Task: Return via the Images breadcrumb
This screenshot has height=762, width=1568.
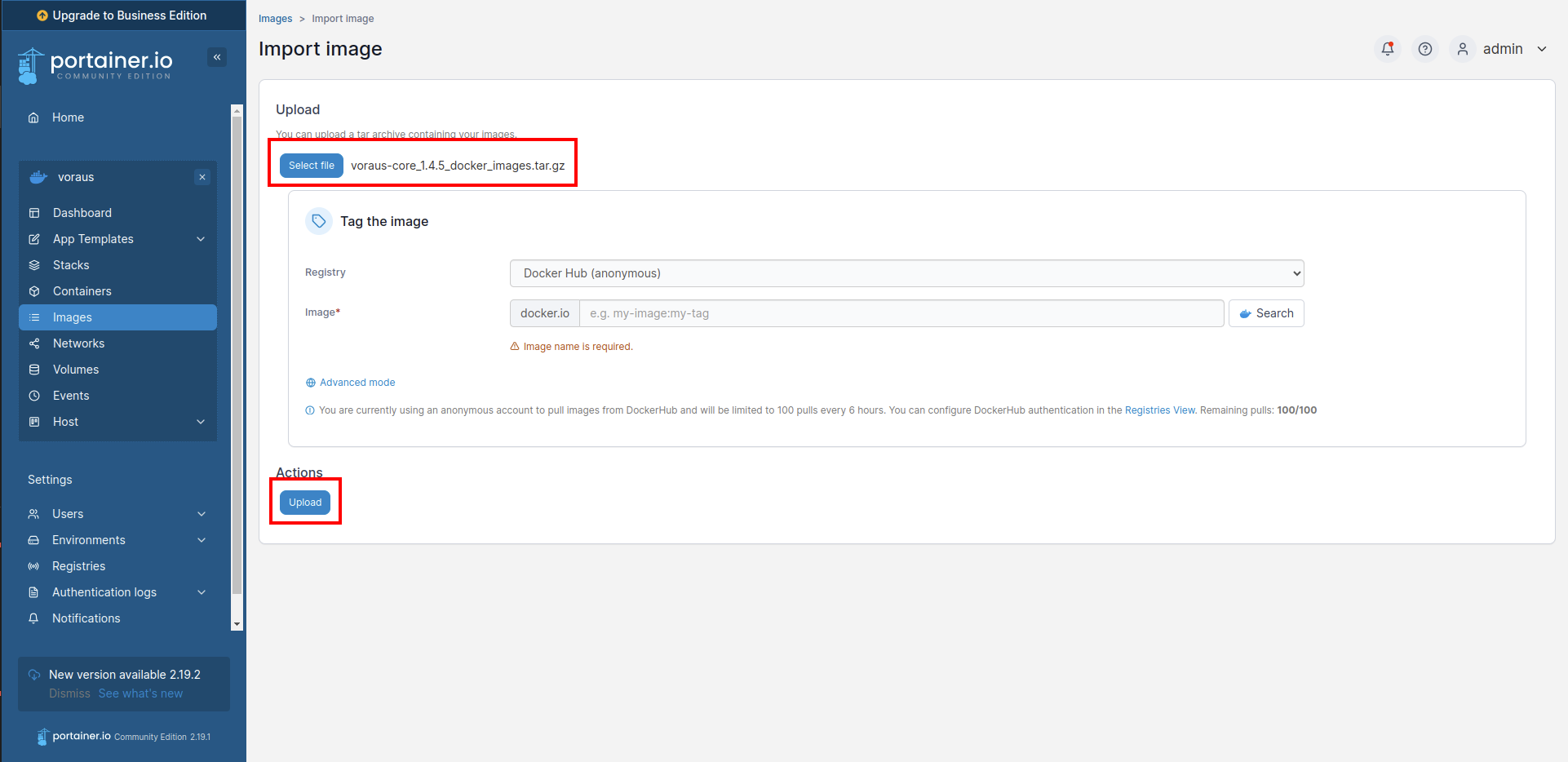Action: coord(275,18)
